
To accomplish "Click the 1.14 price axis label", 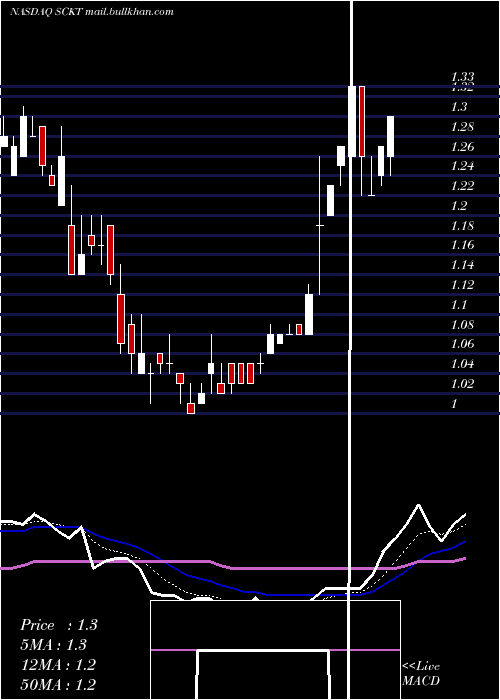I will click(462, 265).
